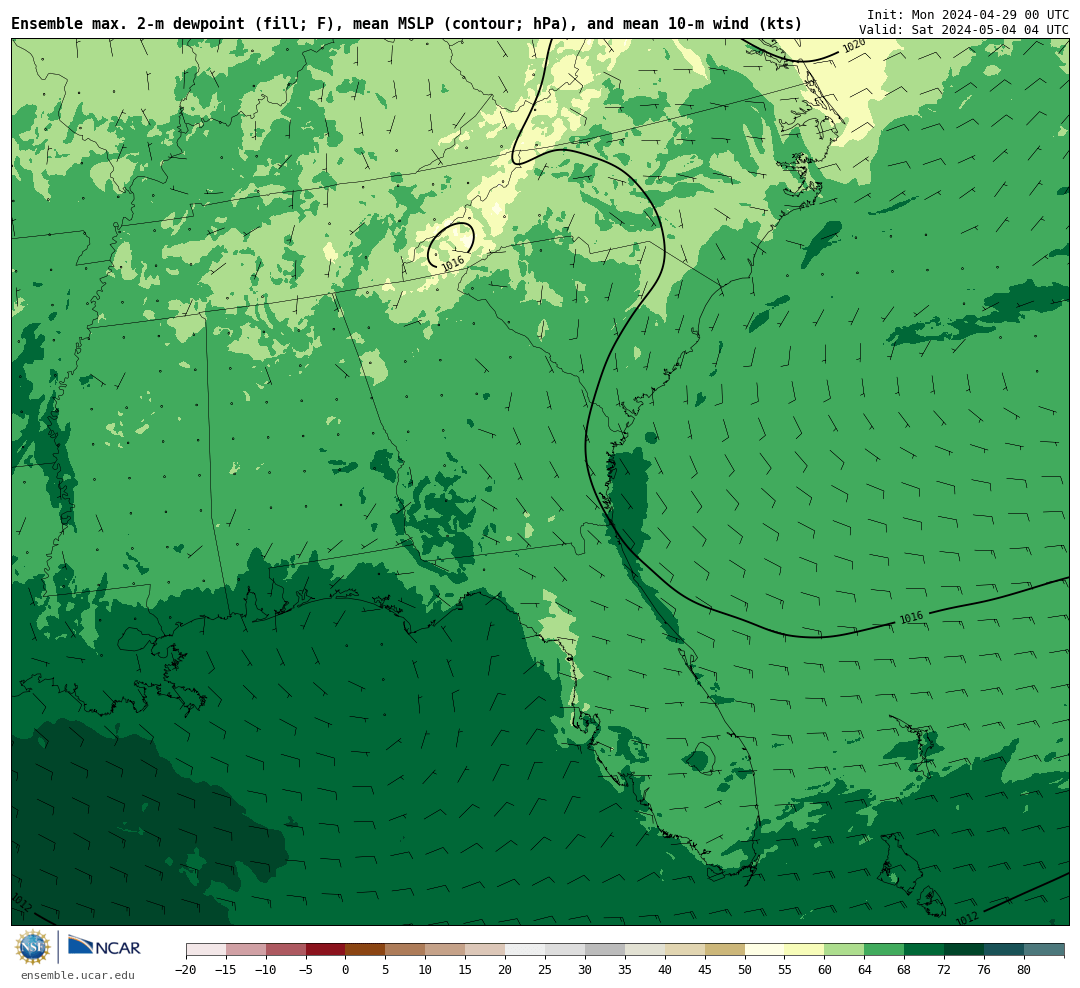Click the Init: Mon 2024-04-29 00 UTC text
The width and height of the screenshot is (1080, 988).
point(968,14)
